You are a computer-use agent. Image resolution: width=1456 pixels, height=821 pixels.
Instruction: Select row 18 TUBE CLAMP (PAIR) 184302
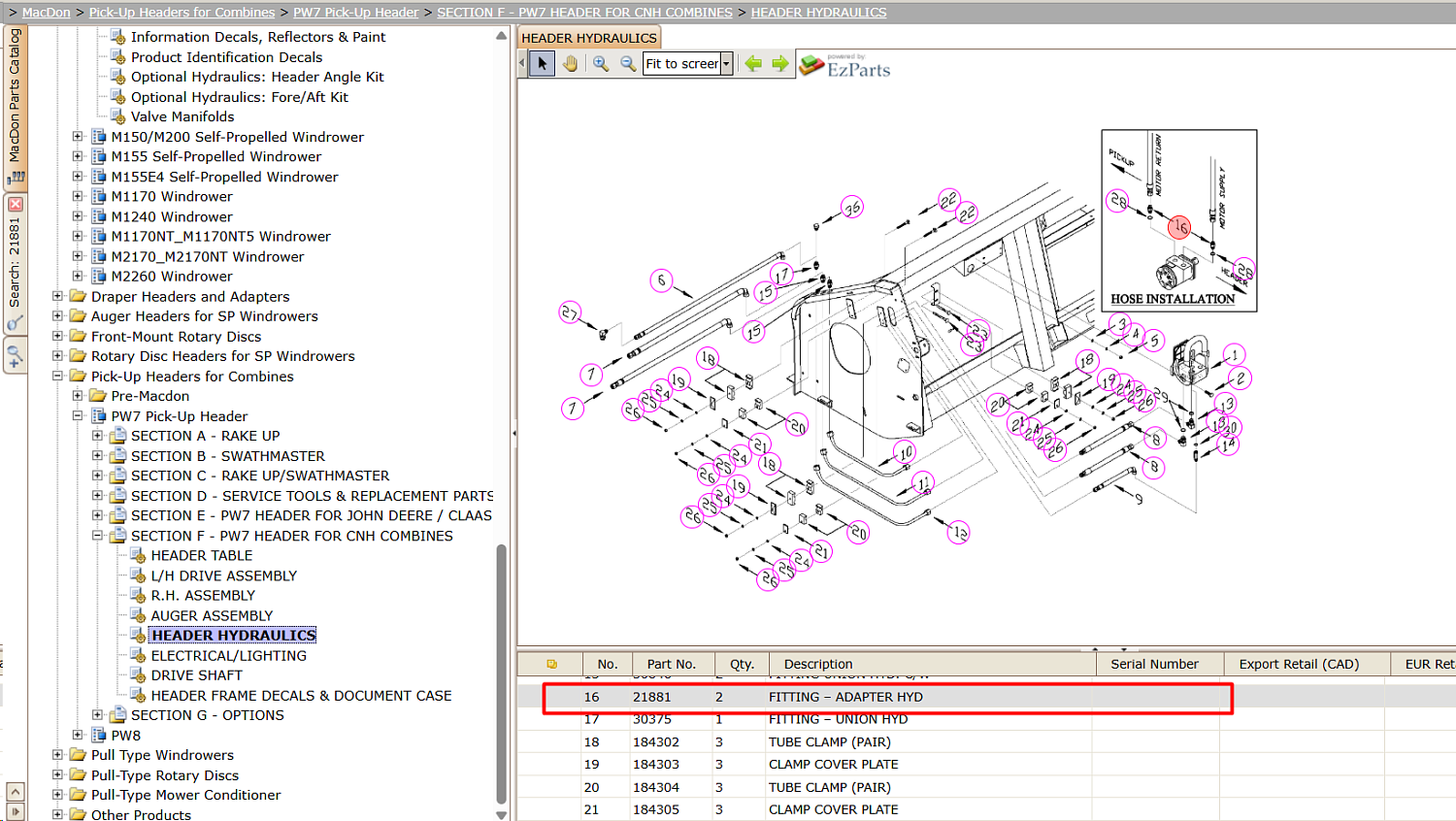point(986,741)
